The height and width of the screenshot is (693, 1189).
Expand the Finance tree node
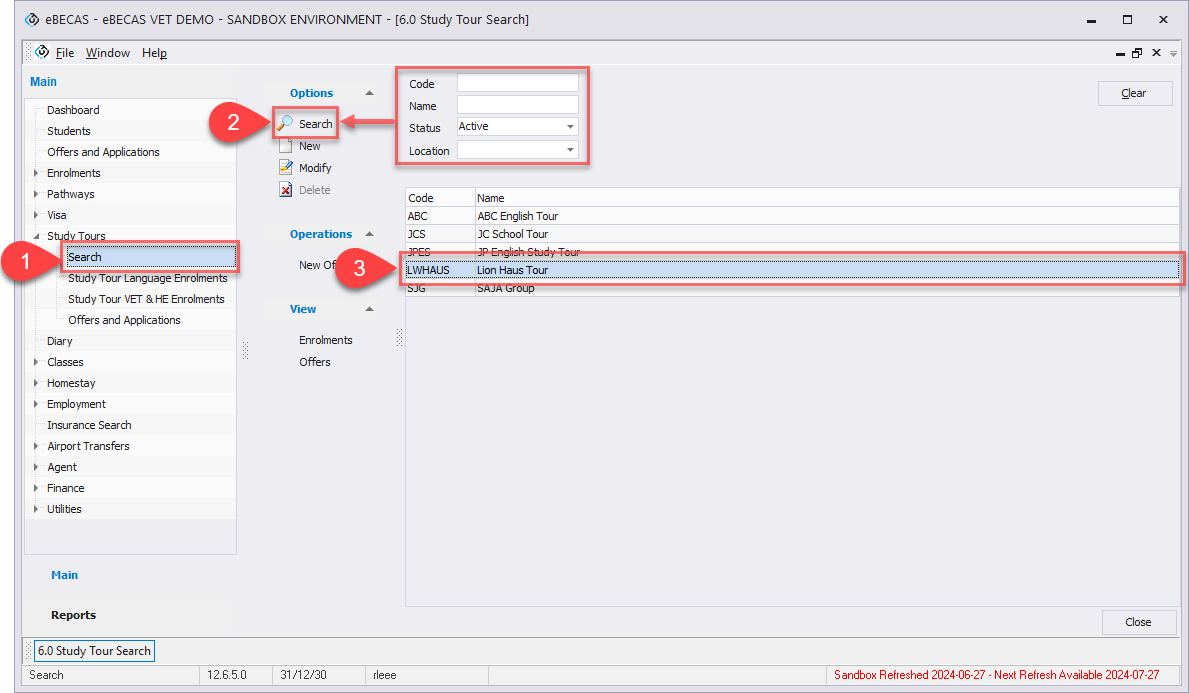(x=37, y=488)
